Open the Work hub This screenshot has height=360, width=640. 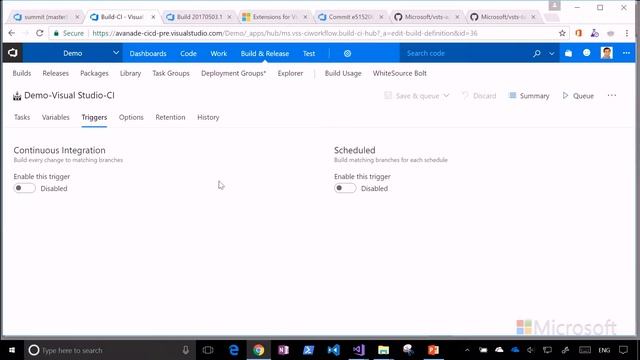218,53
